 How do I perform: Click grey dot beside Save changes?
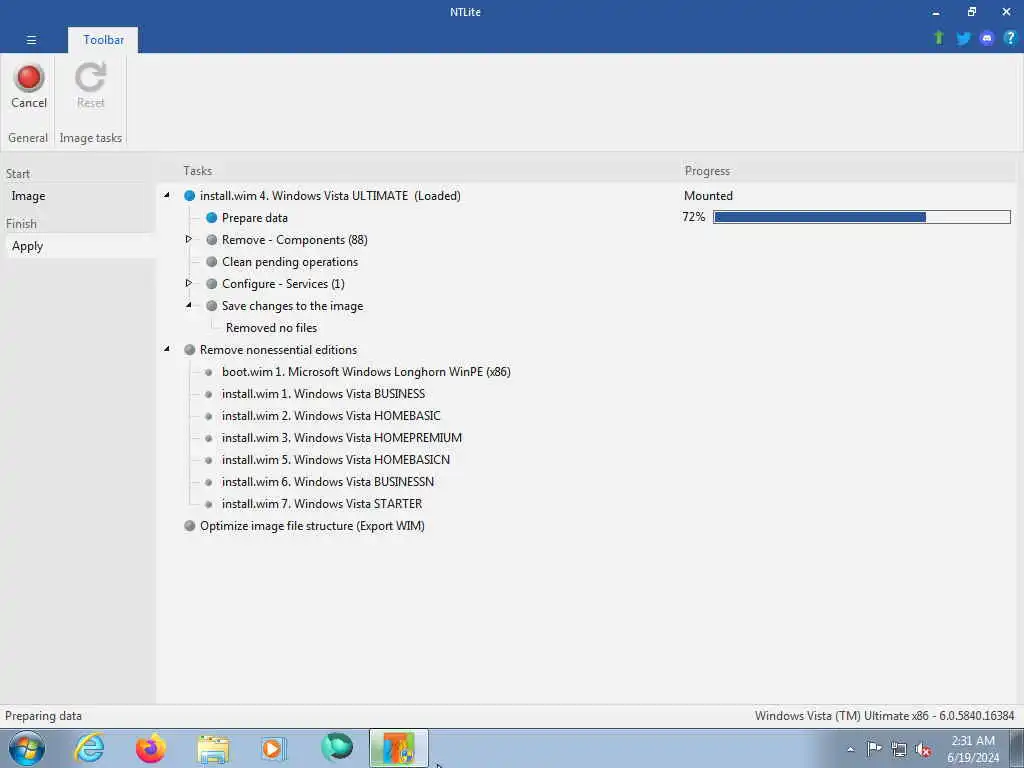click(212, 306)
